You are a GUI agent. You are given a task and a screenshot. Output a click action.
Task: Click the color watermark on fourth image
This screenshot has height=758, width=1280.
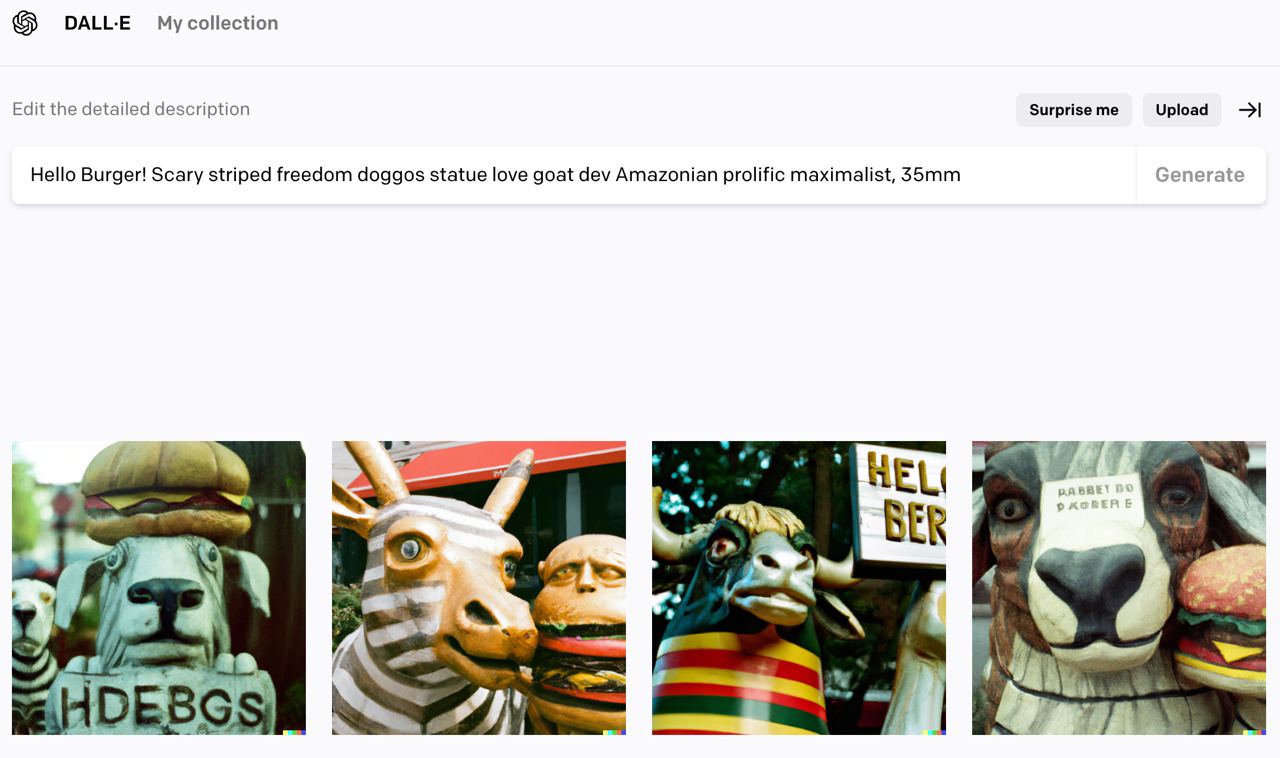[1254, 732]
